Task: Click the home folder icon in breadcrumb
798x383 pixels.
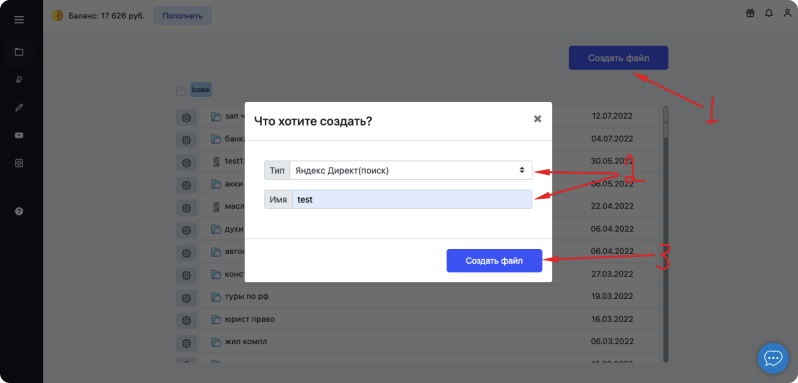Action: [x=181, y=91]
